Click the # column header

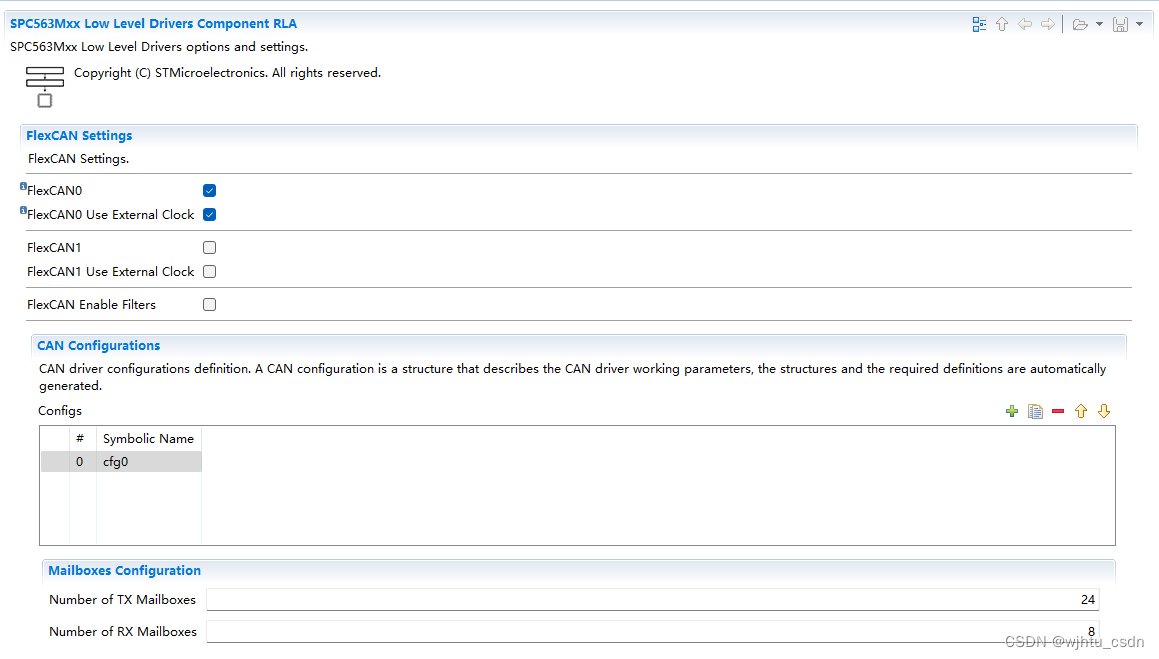[80, 439]
